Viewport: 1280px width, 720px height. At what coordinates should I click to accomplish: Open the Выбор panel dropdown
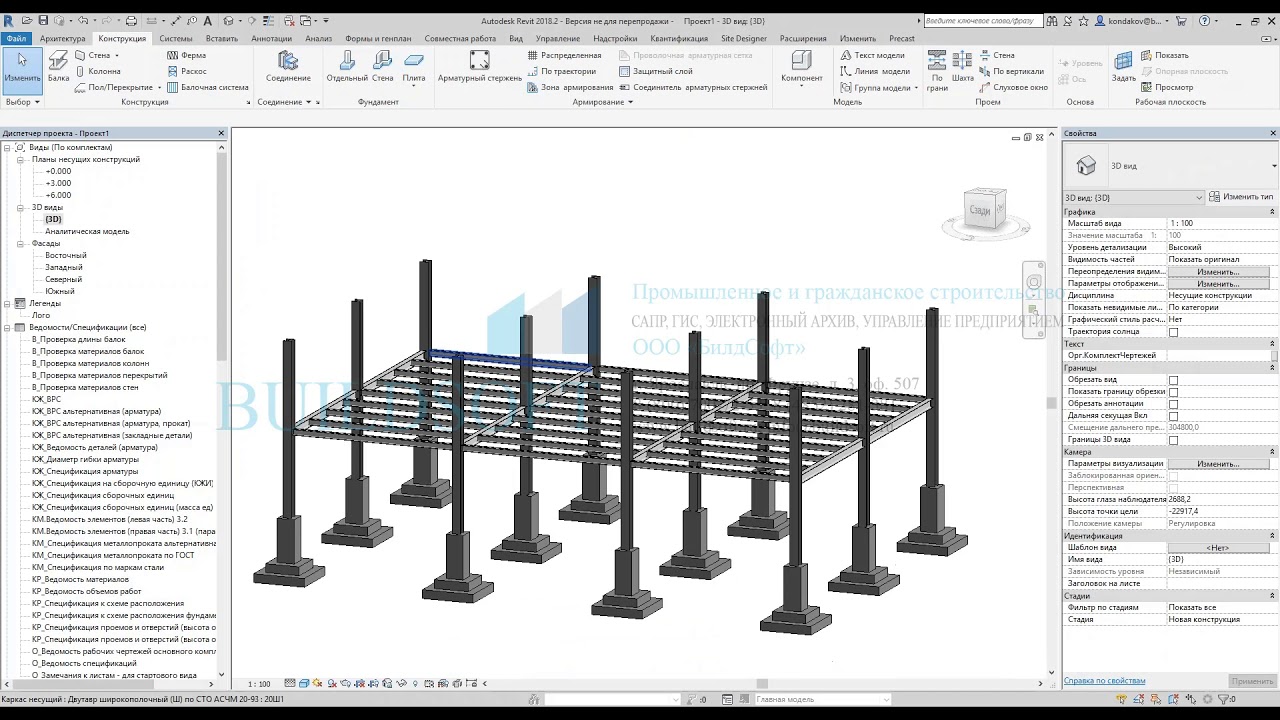point(22,102)
